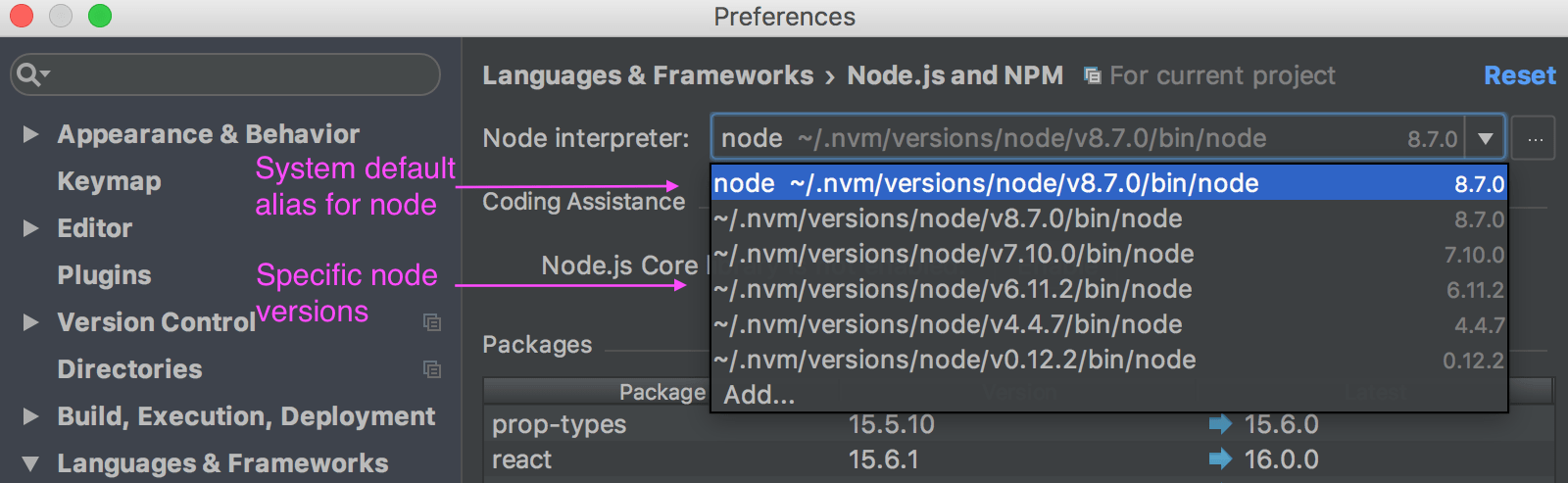Select node v7.10.0 interpreter option
1568x483 pixels.
coord(1108,254)
